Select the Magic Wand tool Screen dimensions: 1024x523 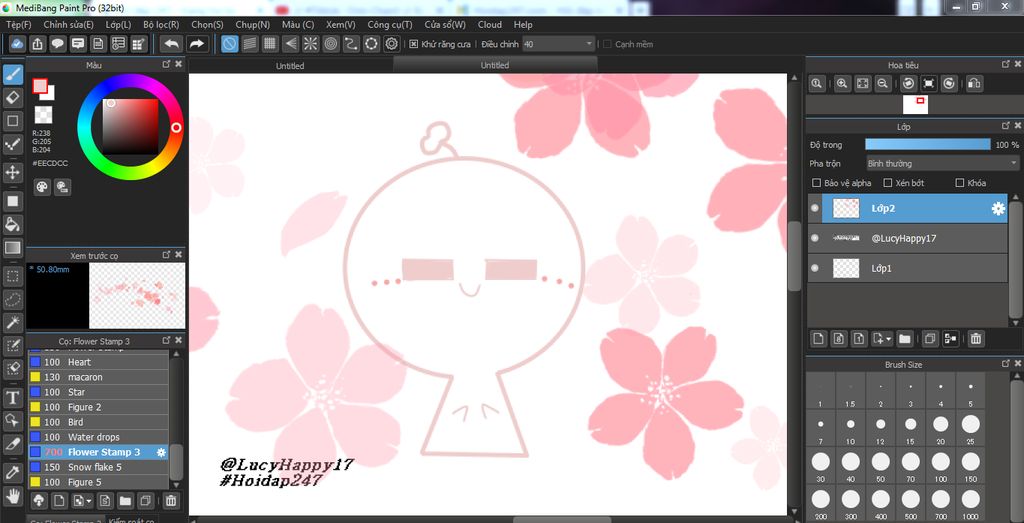pyautogui.click(x=13, y=323)
